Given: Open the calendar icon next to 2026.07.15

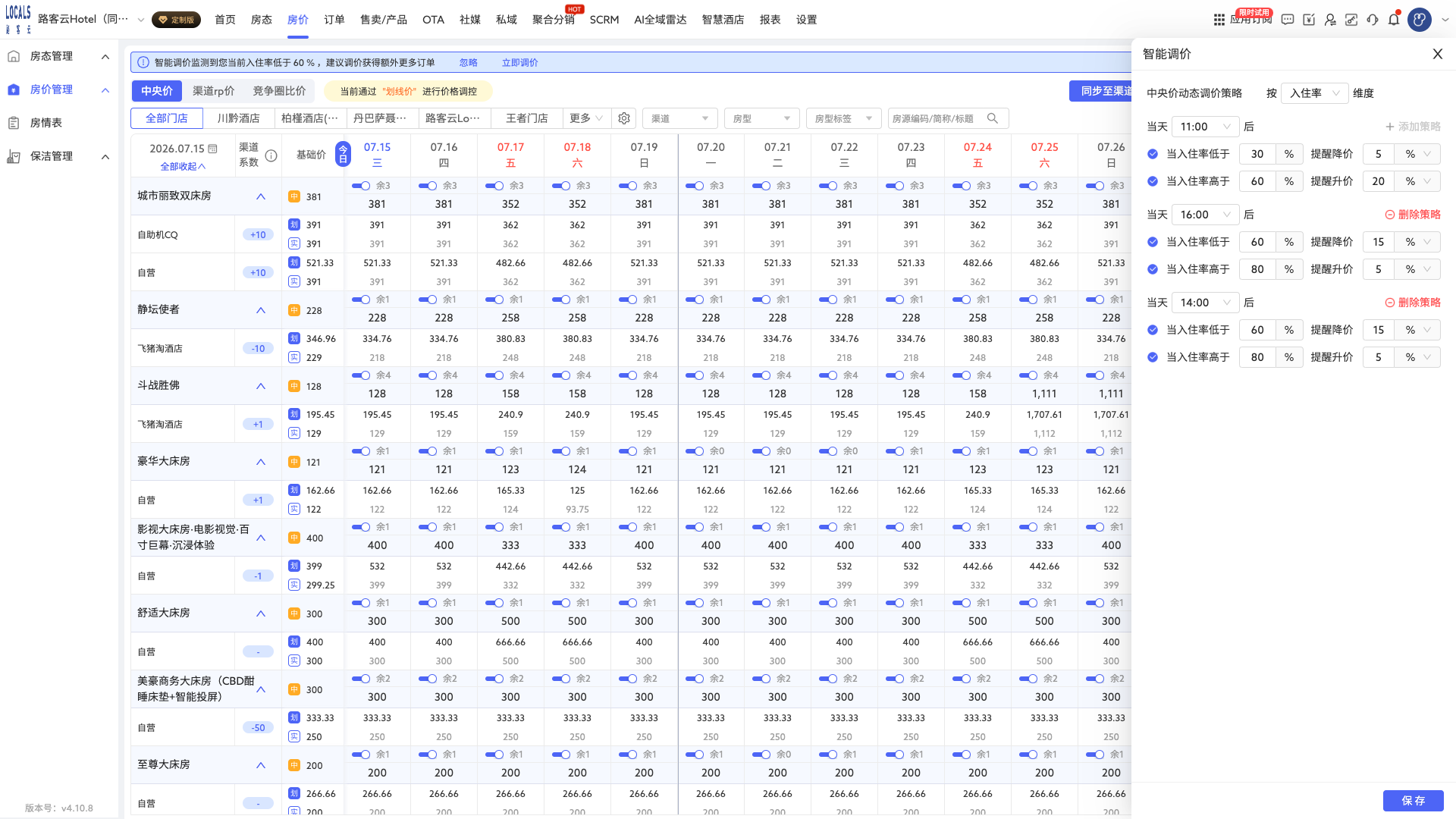Looking at the screenshot, I should coord(213,149).
